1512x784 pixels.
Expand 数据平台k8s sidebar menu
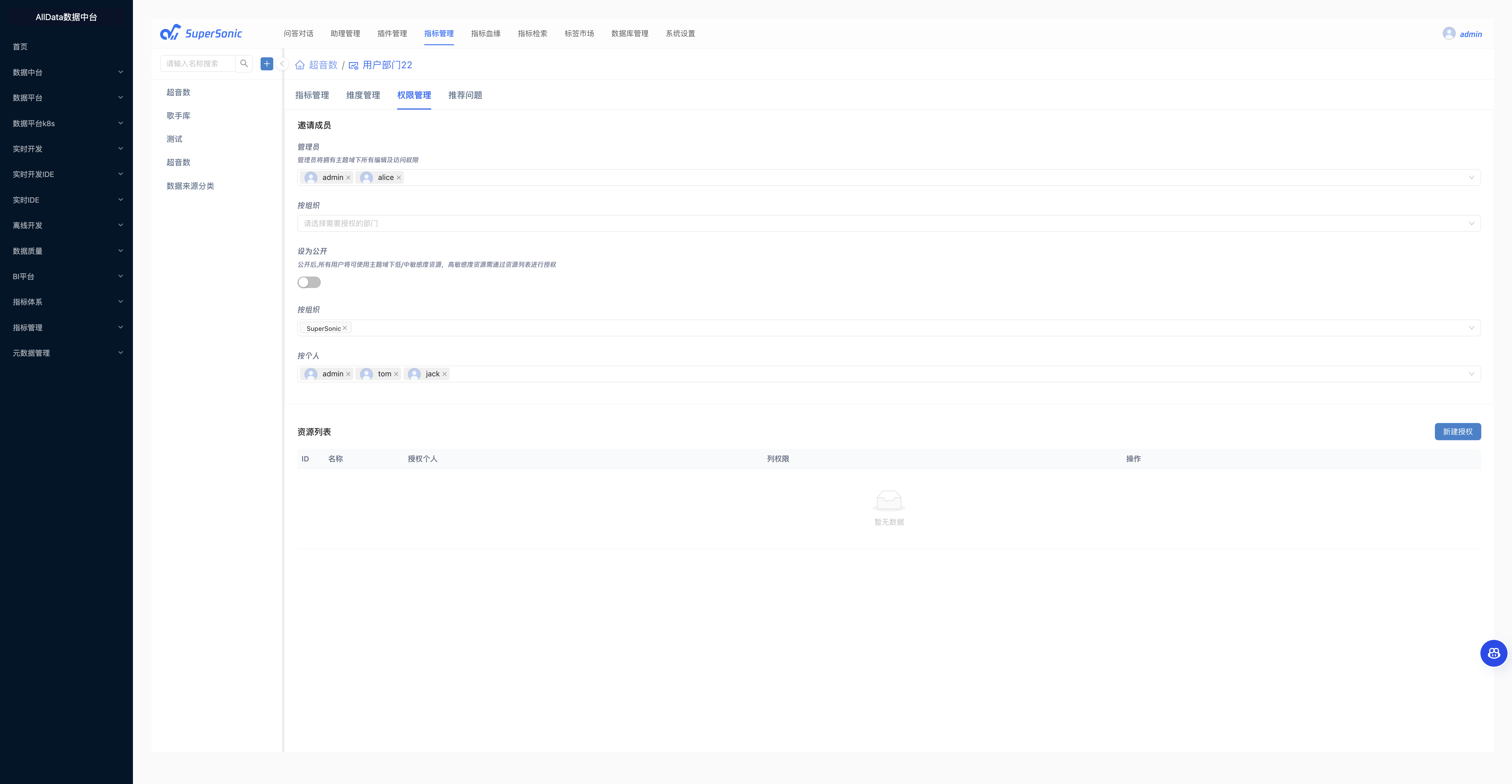point(66,123)
